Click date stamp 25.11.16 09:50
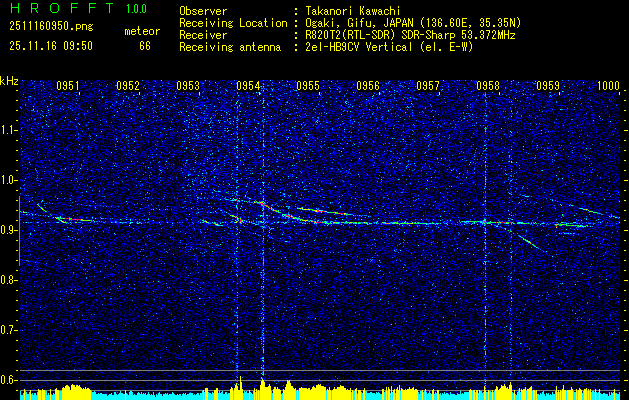629x400 pixels. [51, 46]
